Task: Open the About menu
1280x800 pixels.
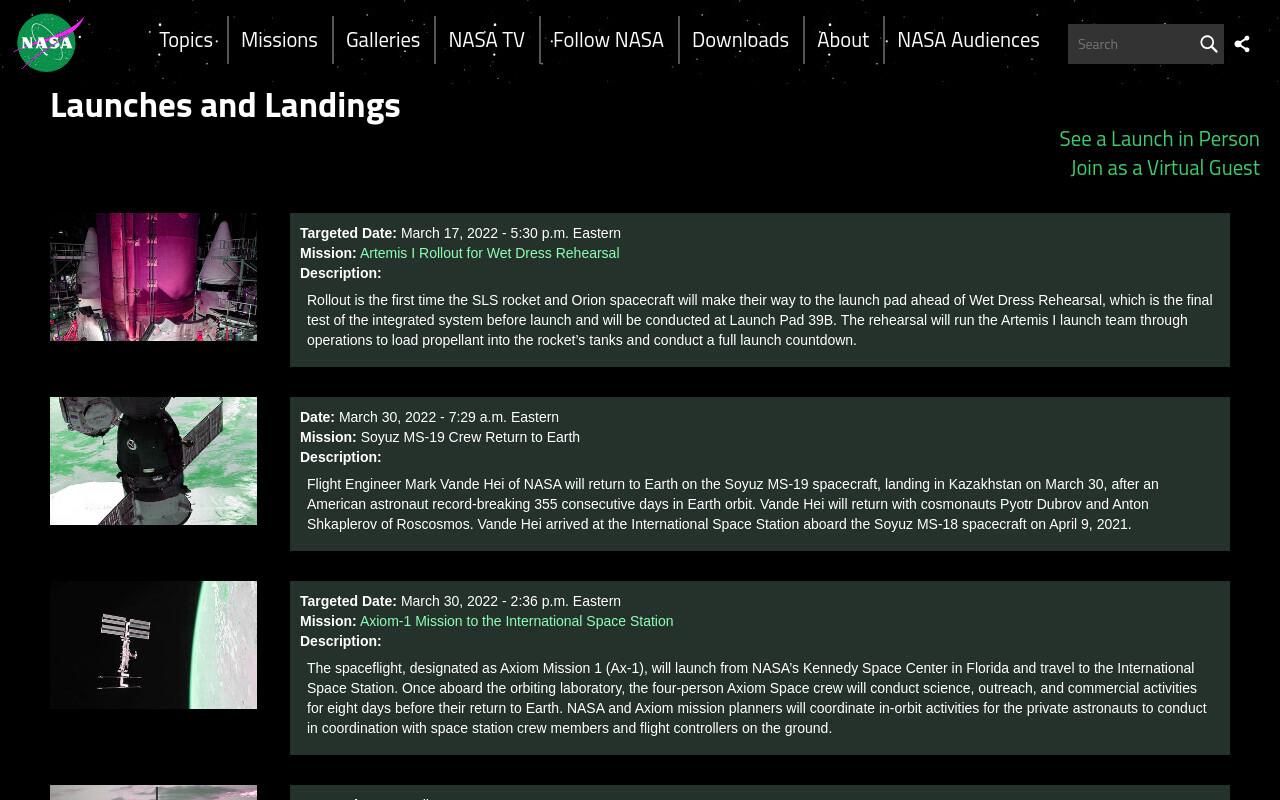Action: click(843, 40)
